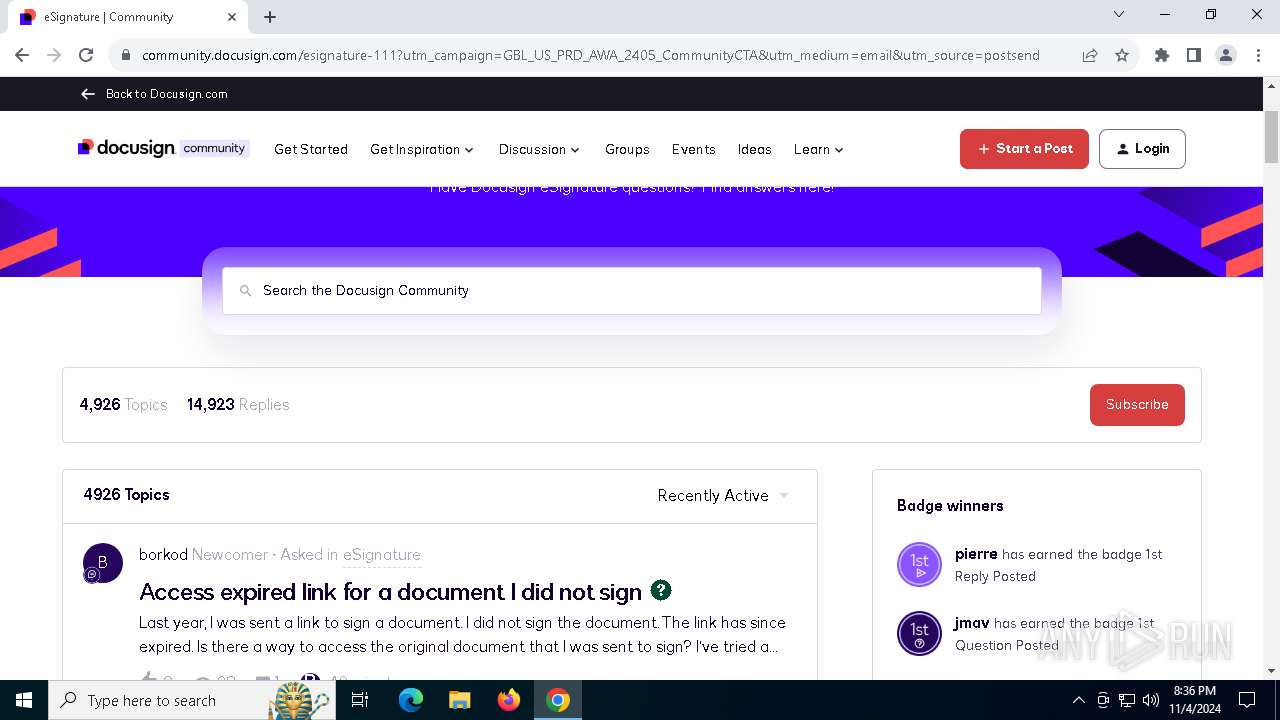Image resolution: width=1280 pixels, height=720 pixels.
Task: Click pierre's 1st Reply Posted badge icon
Action: pyautogui.click(x=919, y=564)
